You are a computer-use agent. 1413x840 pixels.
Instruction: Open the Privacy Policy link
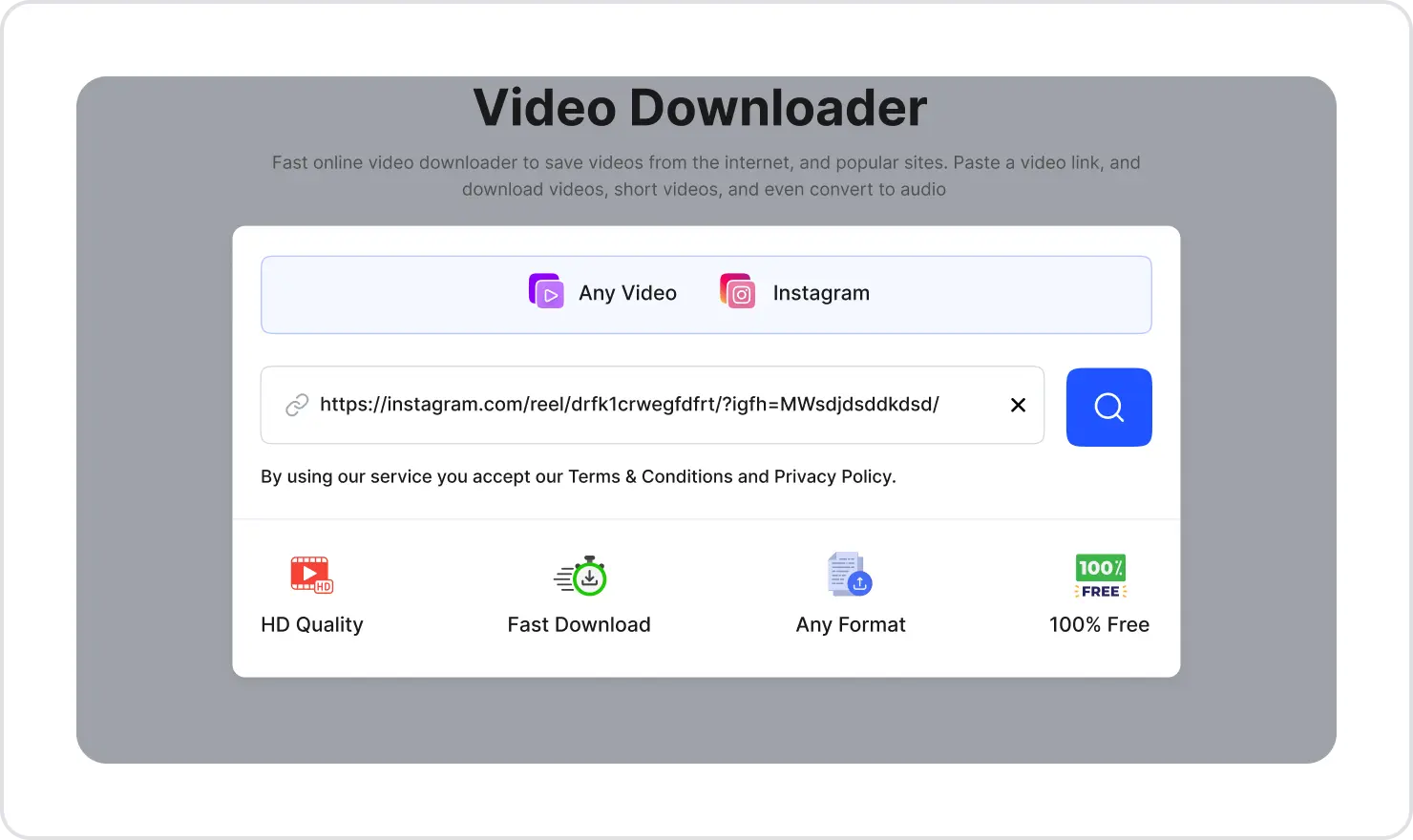[833, 475]
